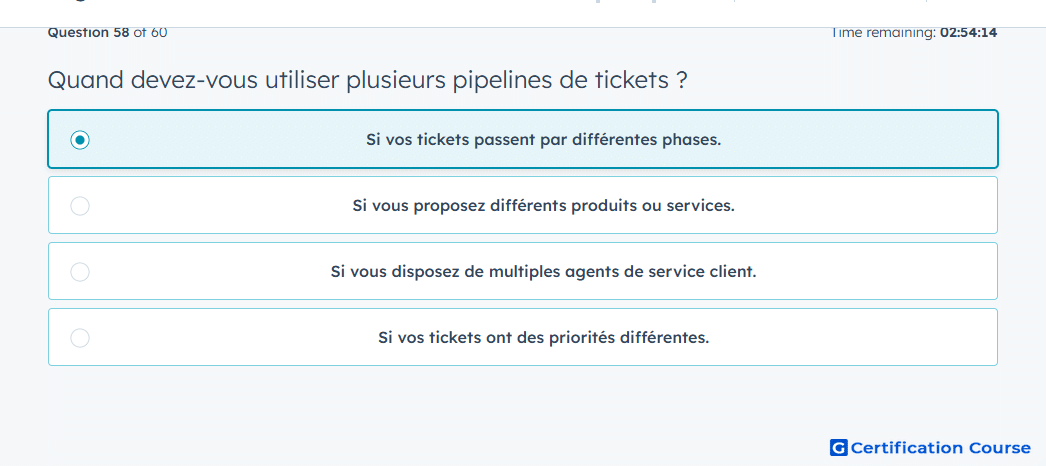Click the word 'Quand' starting the question
The image size is (1046, 466).
click(x=86, y=81)
